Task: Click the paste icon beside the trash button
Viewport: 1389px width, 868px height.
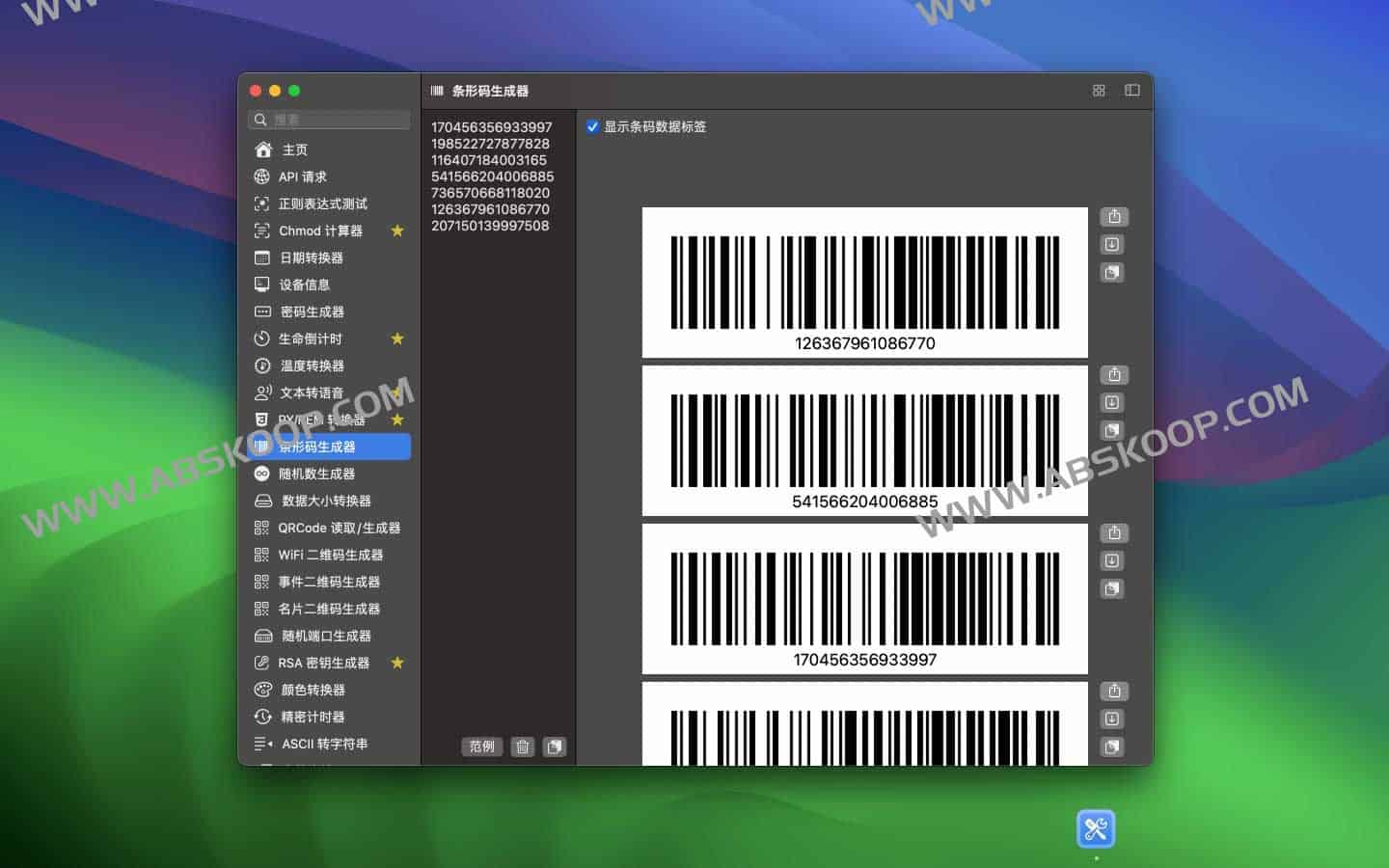Action: (555, 746)
